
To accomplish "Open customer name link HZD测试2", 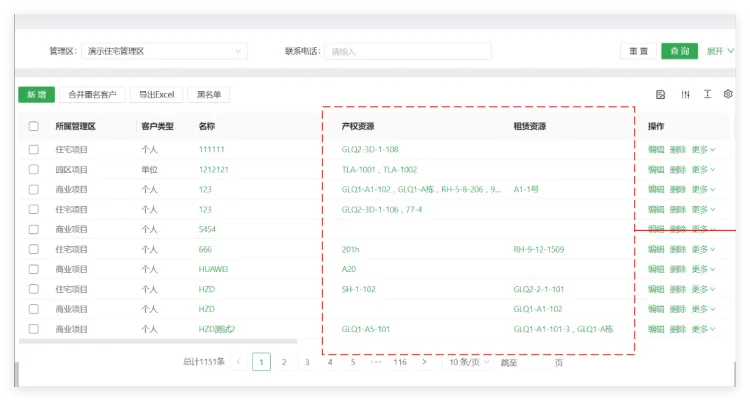I will (x=217, y=329).
